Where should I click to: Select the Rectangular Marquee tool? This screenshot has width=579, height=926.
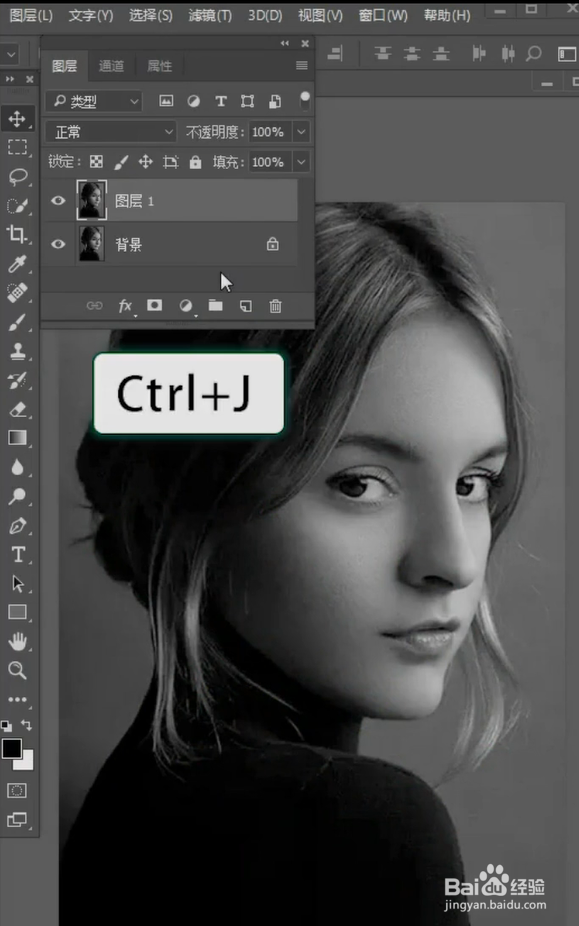[17, 147]
